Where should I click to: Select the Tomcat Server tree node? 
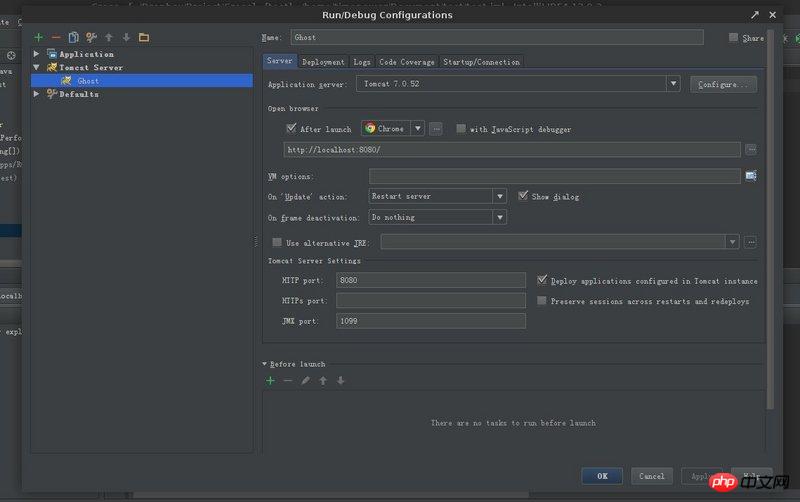tap(91, 67)
